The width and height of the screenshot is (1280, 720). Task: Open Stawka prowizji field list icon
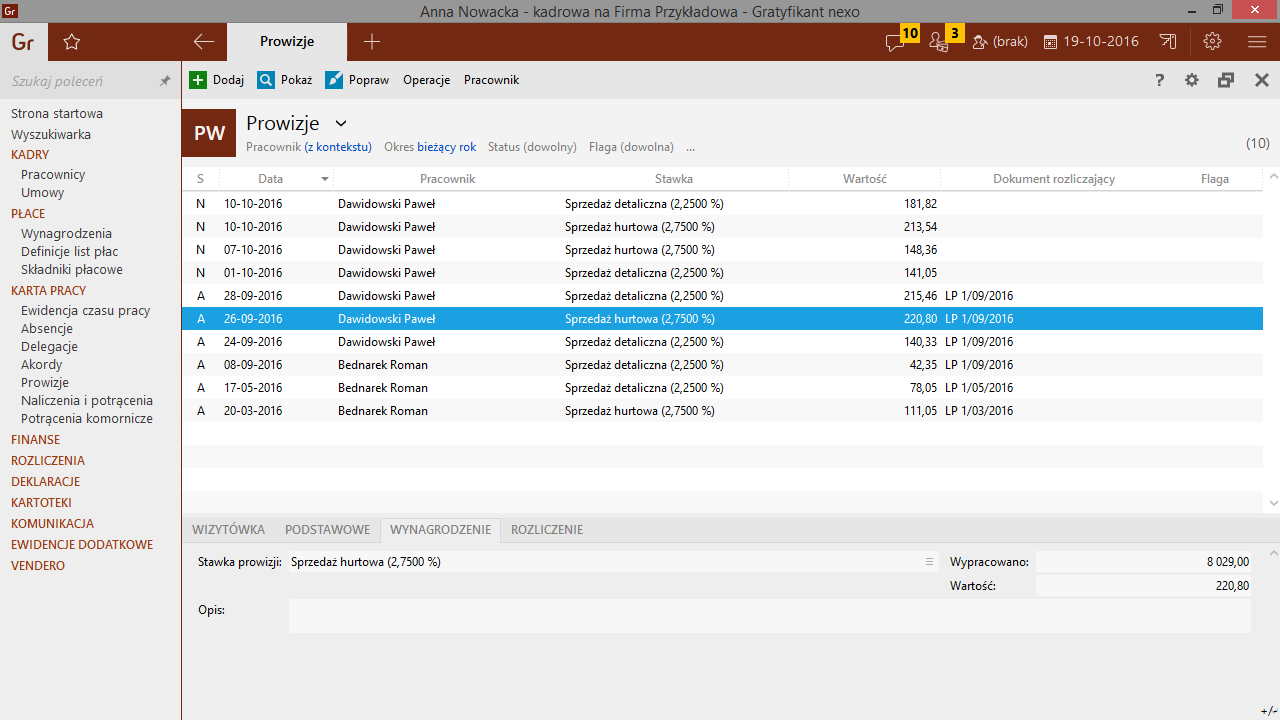pos(929,562)
